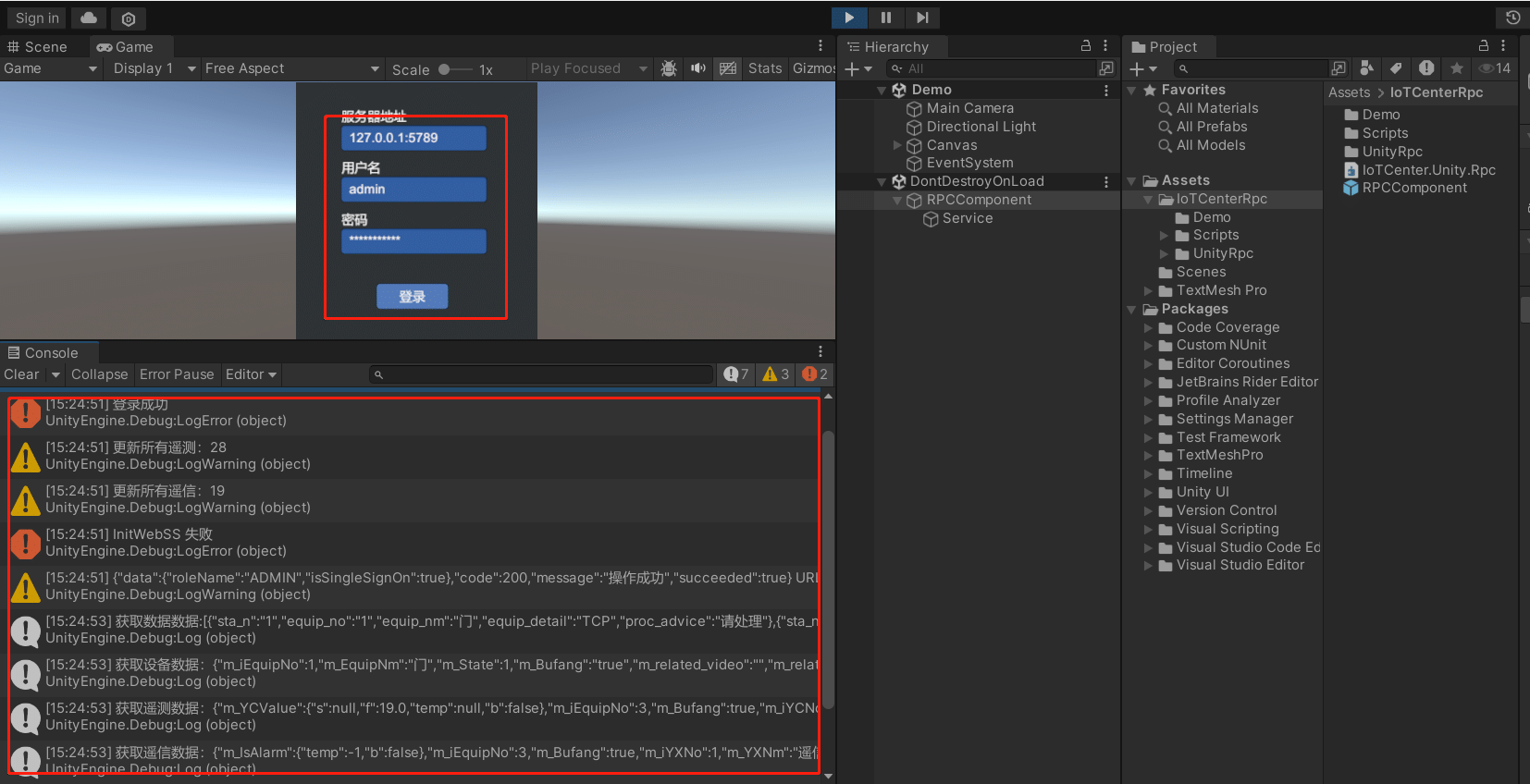Viewport: 1530px width, 784px height.
Task: Expand the Canvas object in Hierarchy
Action: pyautogui.click(x=896, y=145)
